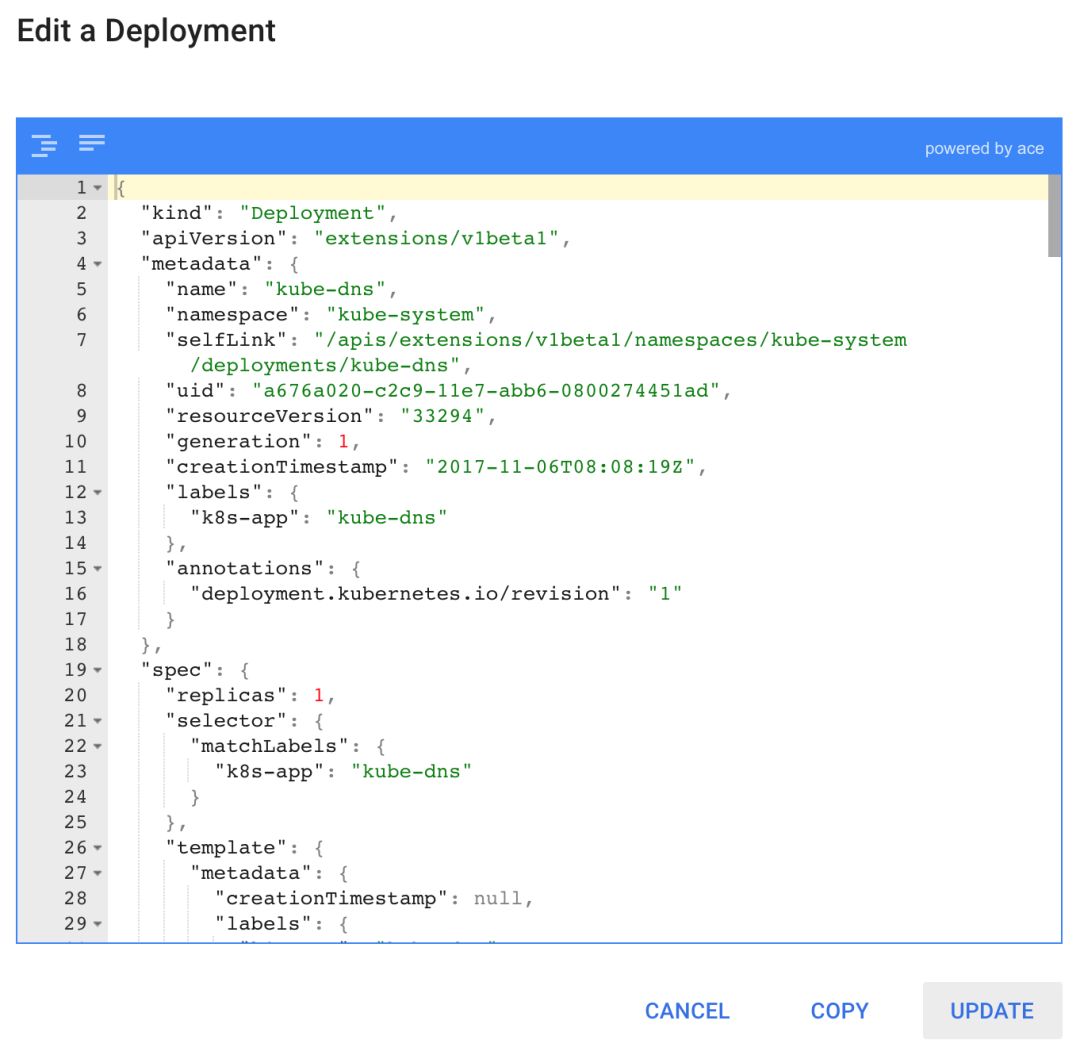Click the "Edit a Deployment" heading

(146, 31)
